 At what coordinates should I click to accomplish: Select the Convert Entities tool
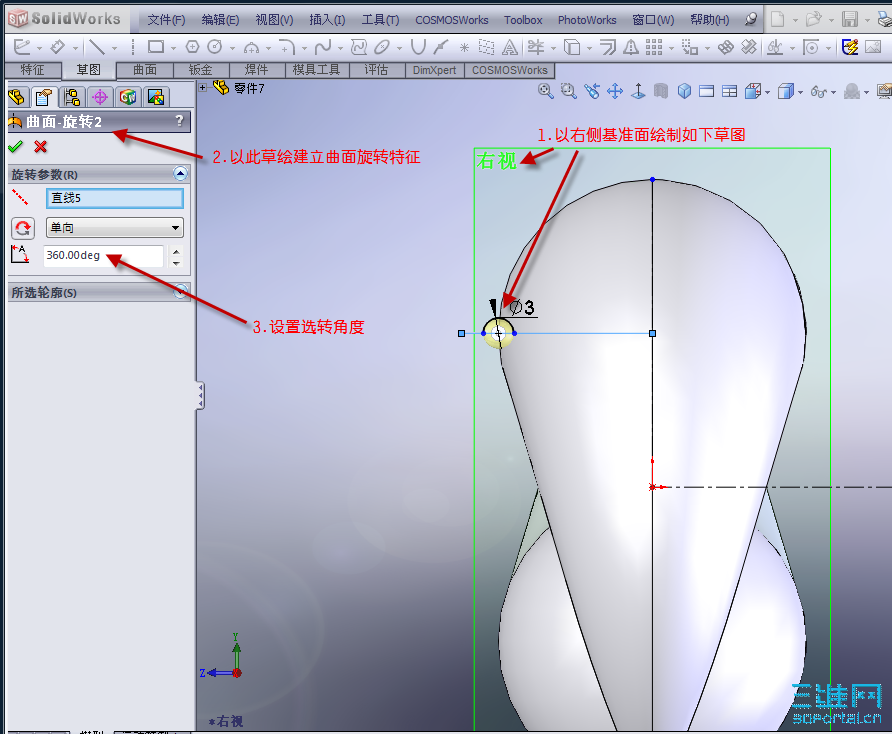pyautogui.click(x=572, y=47)
